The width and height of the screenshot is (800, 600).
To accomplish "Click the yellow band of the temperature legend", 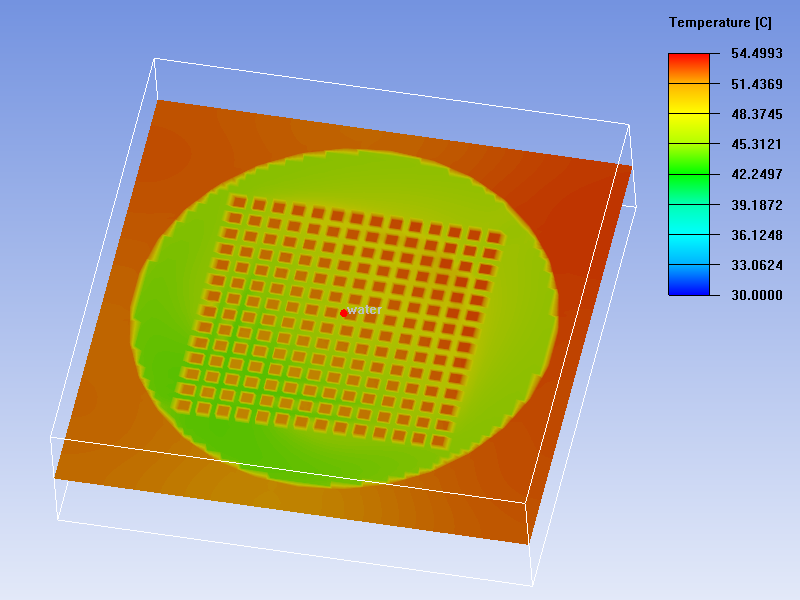I will point(689,129).
